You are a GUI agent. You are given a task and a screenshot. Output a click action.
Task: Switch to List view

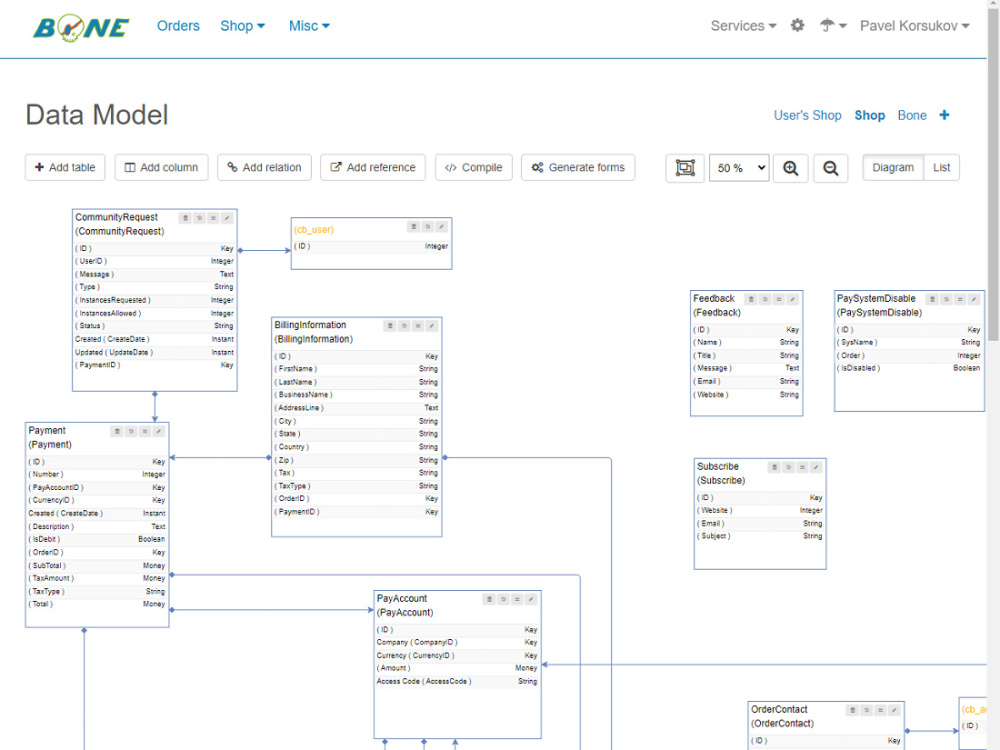pyautogui.click(x=941, y=168)
